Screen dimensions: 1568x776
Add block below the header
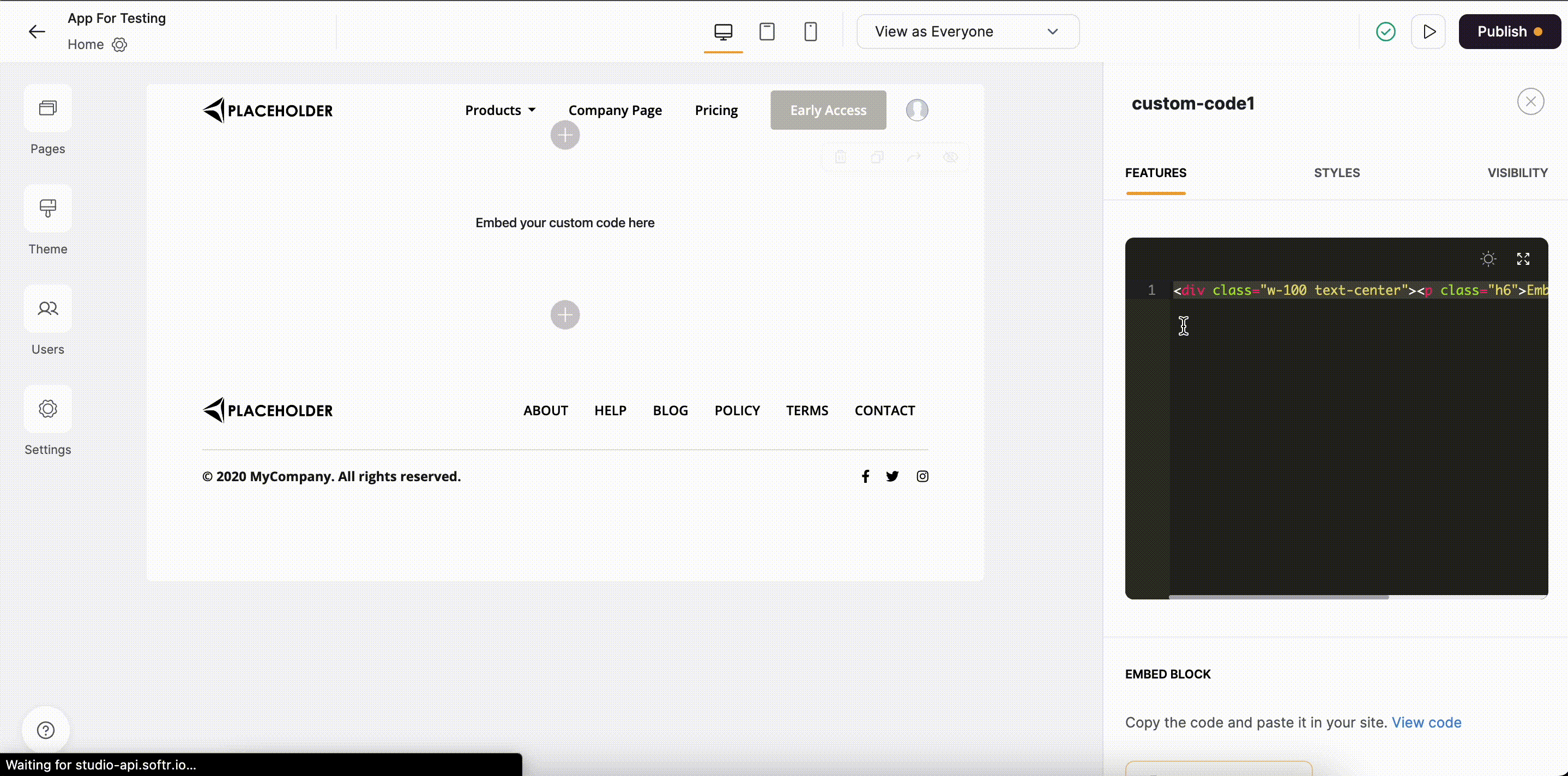click(x=565, y=135)
